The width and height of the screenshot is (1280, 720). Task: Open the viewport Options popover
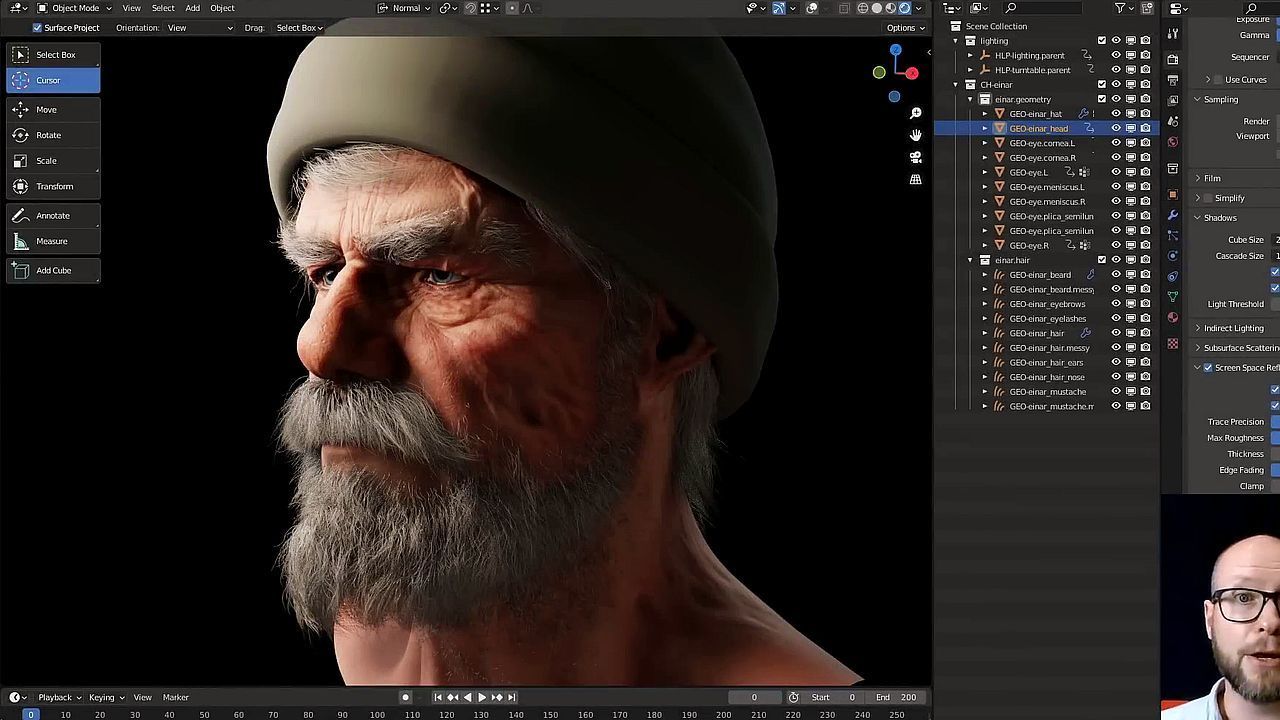pyautogui.click(x=904, y=27)
